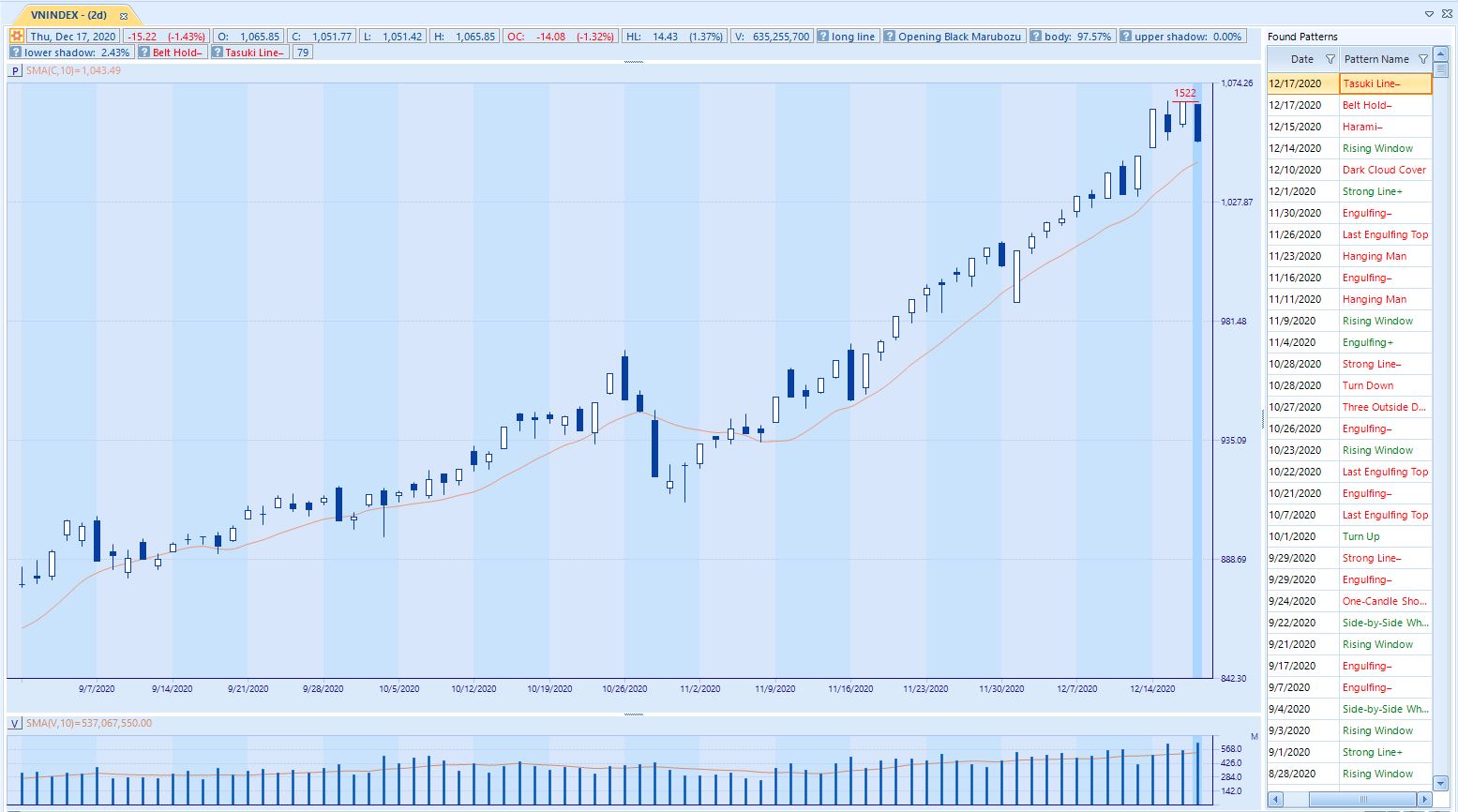1458x812 pixels.
Task: Click help icon beside 'body: 97.57%'
Action: coord(1036,37)
